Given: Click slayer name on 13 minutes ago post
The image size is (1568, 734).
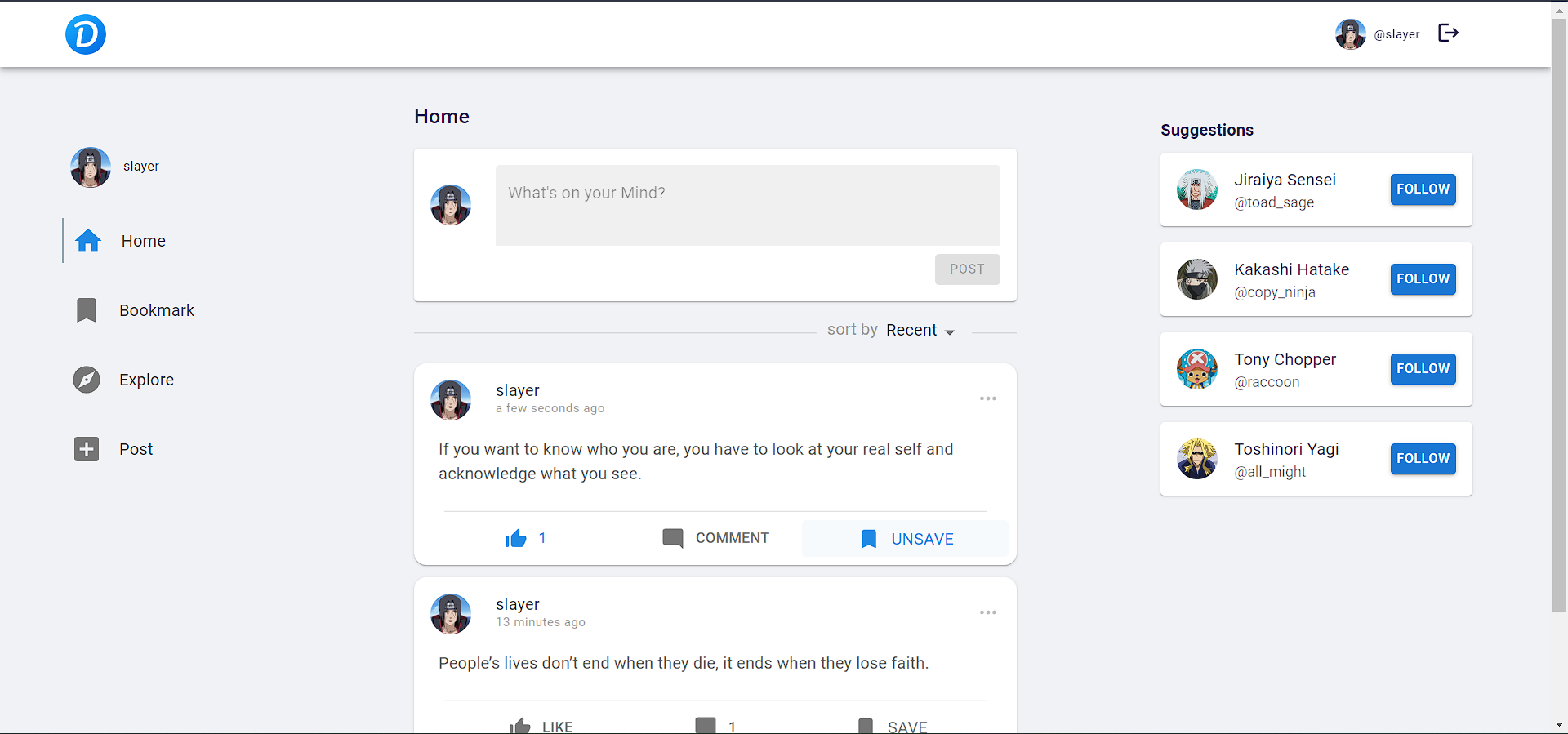Looking at the screenshot, I should point(518,604).
